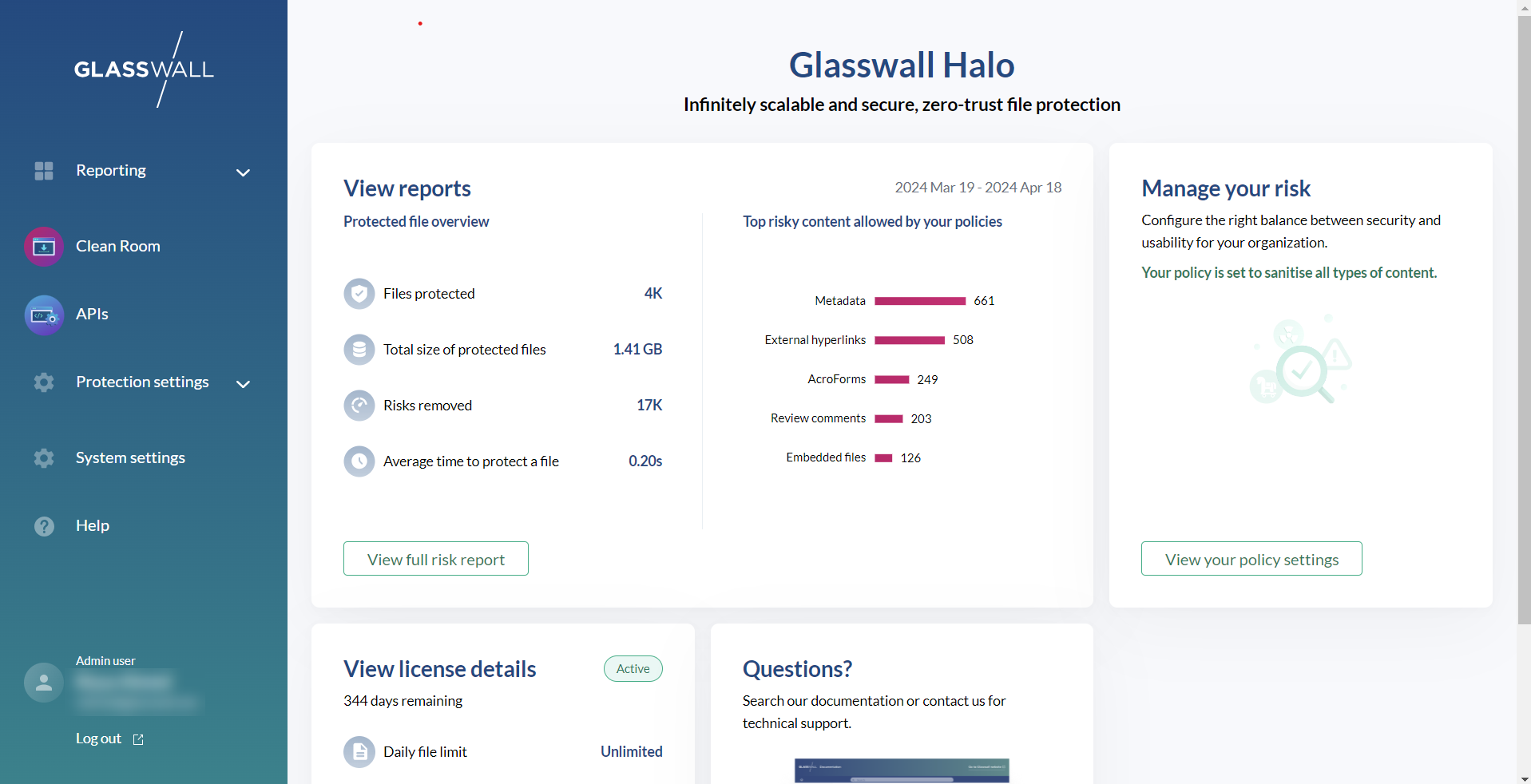Click the Risks removed icon

coord(359,406)
